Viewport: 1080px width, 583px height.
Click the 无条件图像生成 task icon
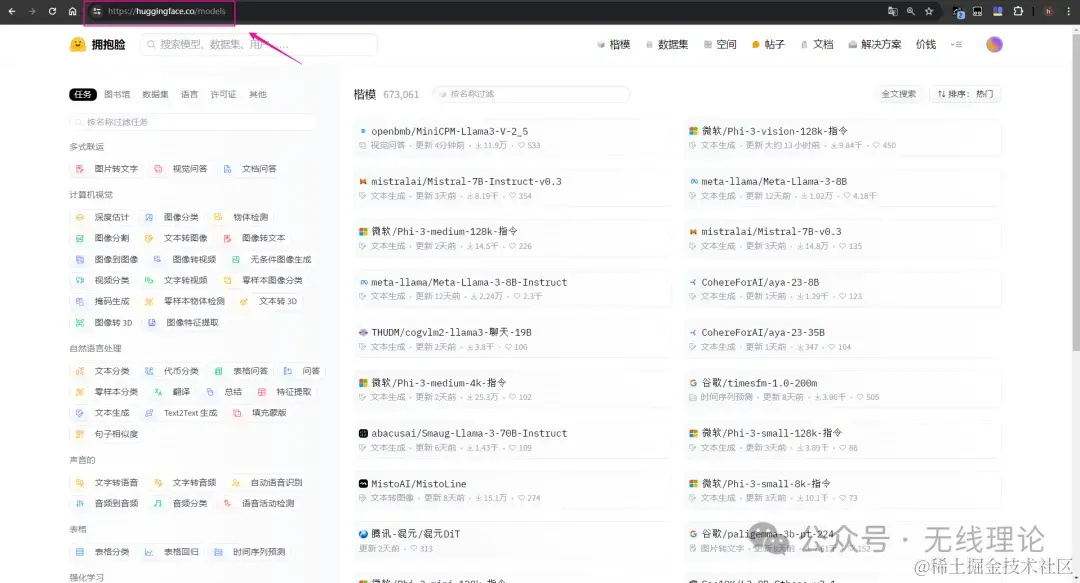[x=236, y=260]
